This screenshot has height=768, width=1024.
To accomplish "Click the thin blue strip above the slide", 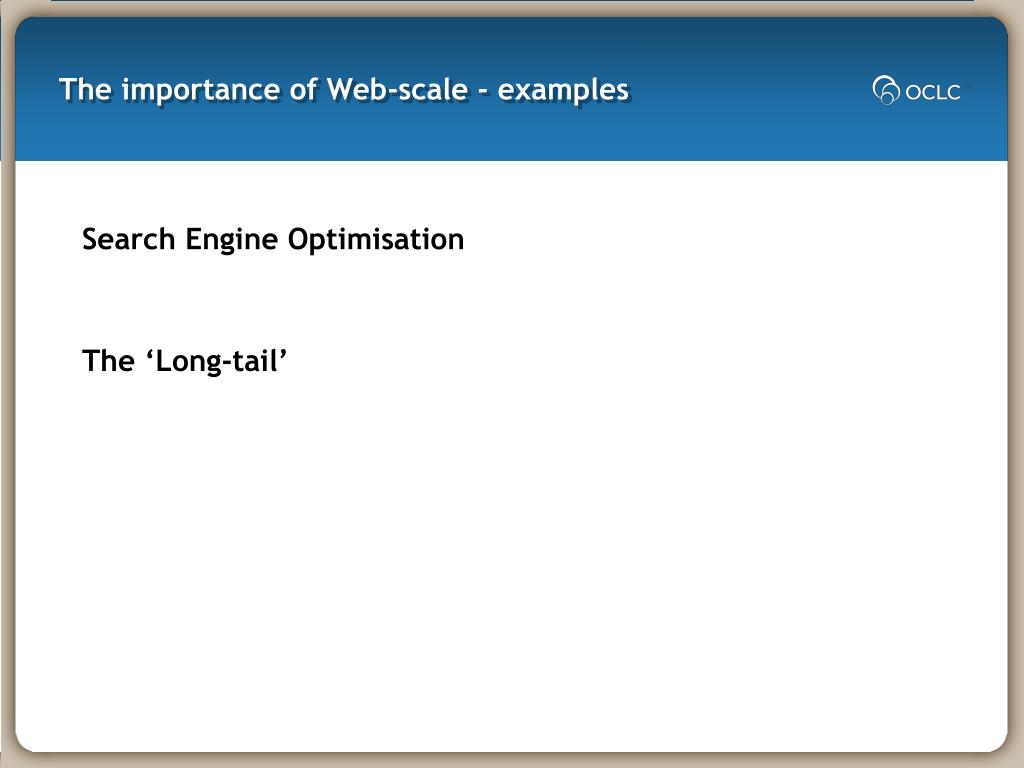I will tap(512, 1).
